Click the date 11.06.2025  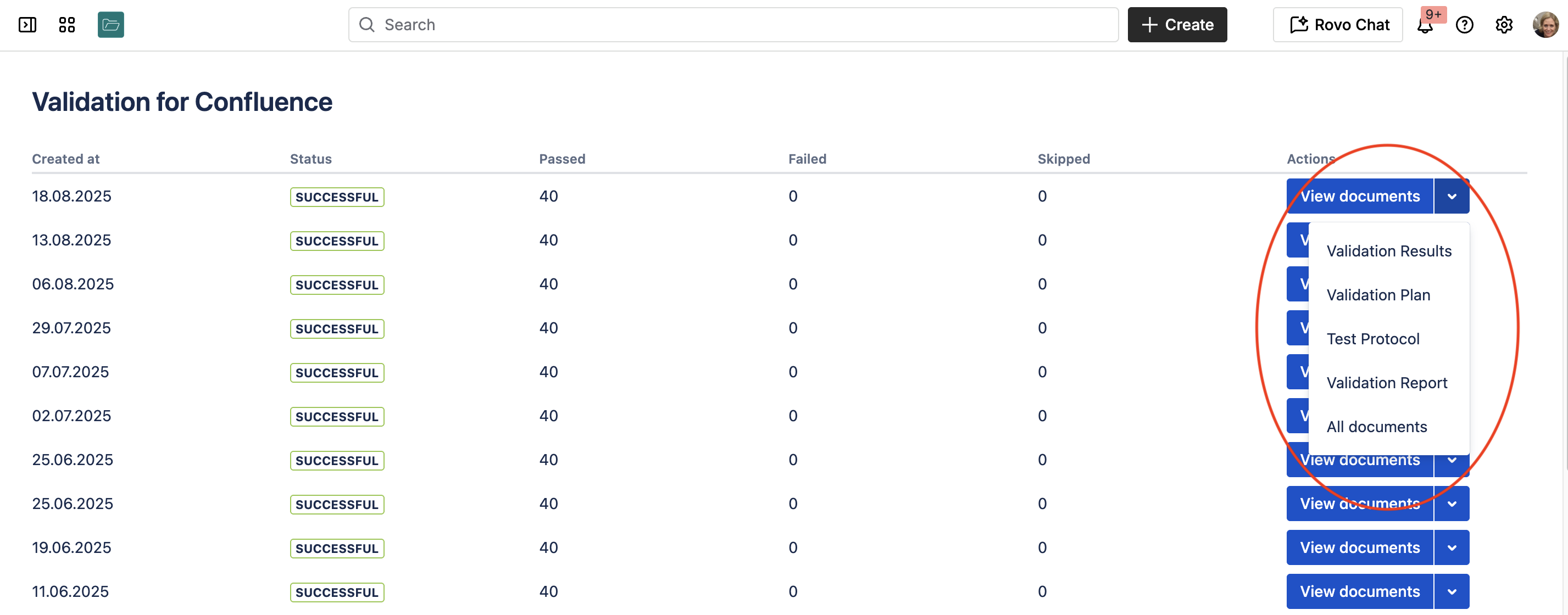[71, 591]
